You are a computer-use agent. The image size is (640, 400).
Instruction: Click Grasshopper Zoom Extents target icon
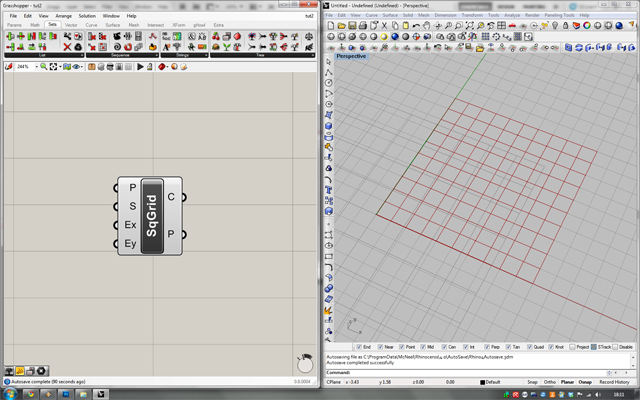tap(53, 67)
